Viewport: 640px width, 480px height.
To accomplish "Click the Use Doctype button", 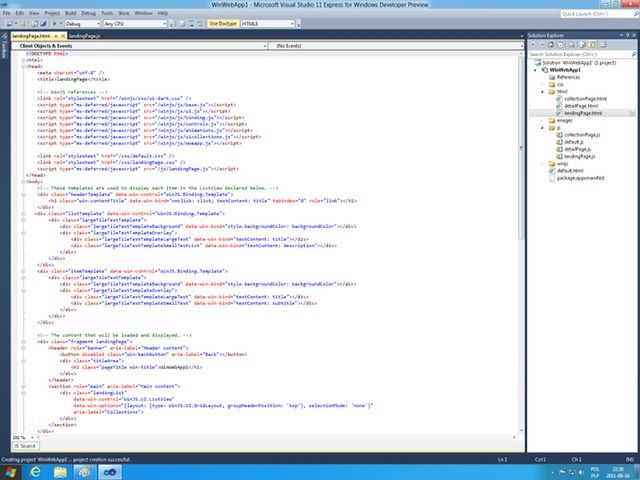I will 223,24.
